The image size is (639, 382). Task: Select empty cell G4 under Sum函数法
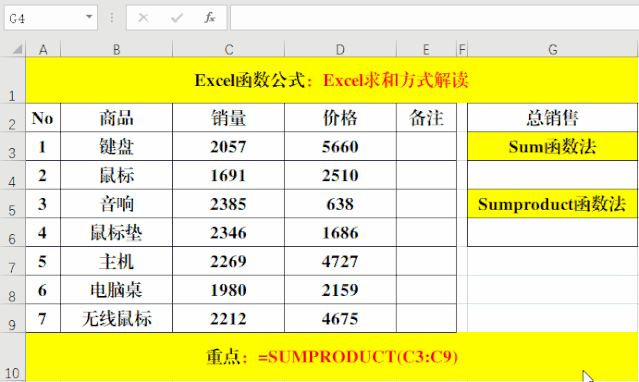553,175
